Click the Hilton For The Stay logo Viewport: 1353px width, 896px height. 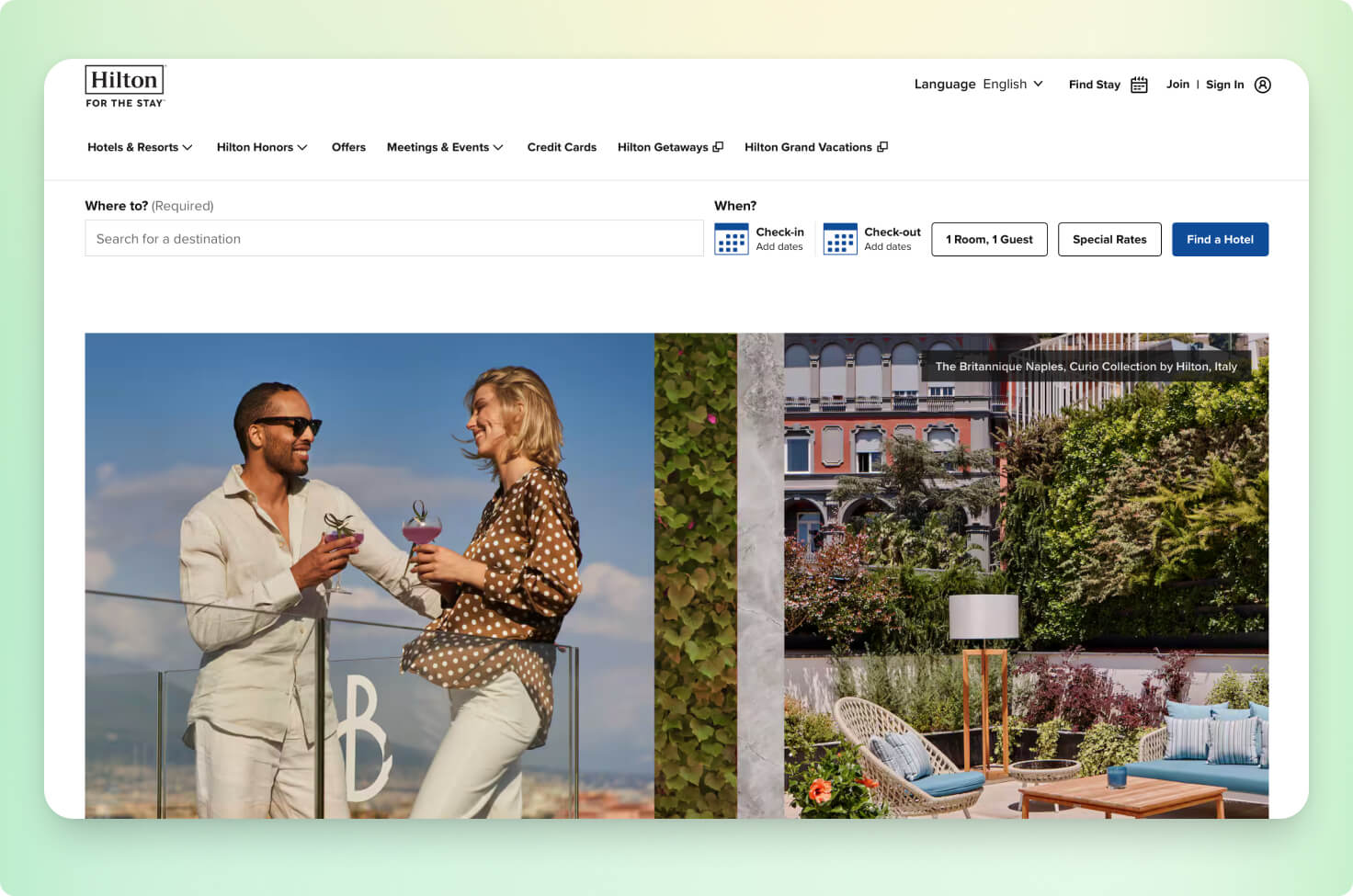pos(124,86)
